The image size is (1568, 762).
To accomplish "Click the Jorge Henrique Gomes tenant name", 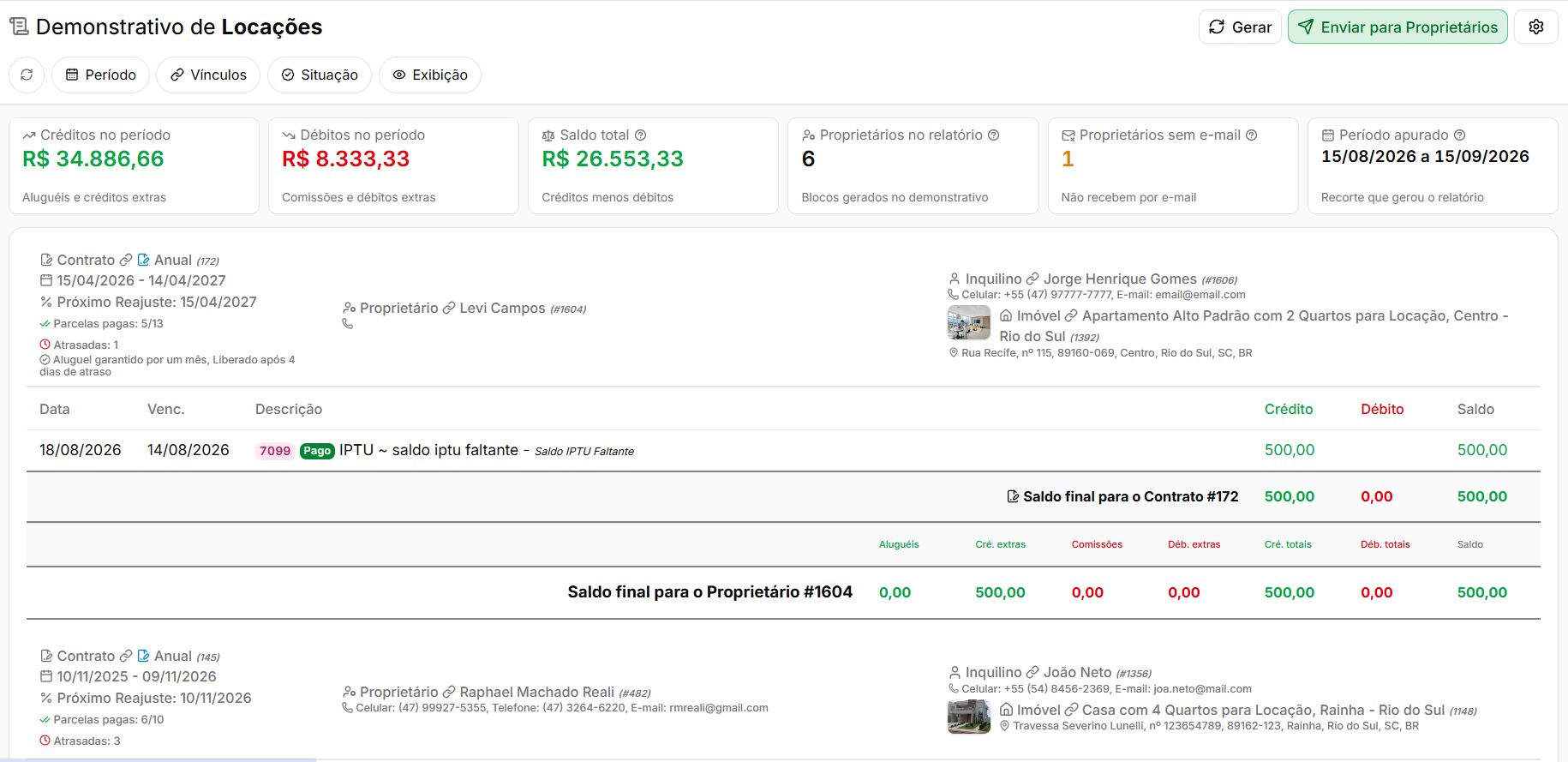I will [x=1120, y=279].
